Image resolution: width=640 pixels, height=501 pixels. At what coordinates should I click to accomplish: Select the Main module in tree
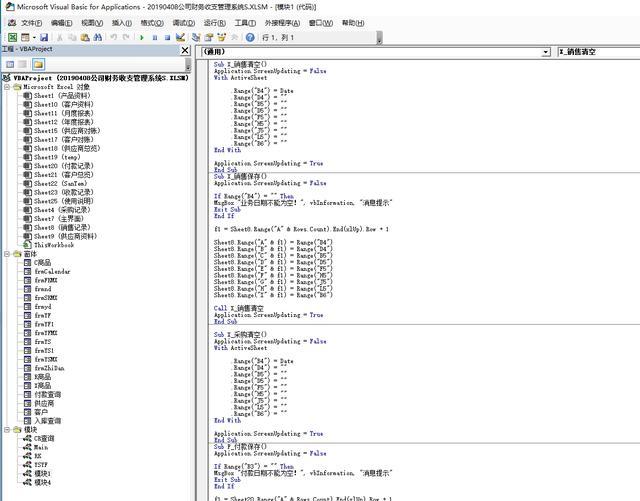(x=43, y=446)
